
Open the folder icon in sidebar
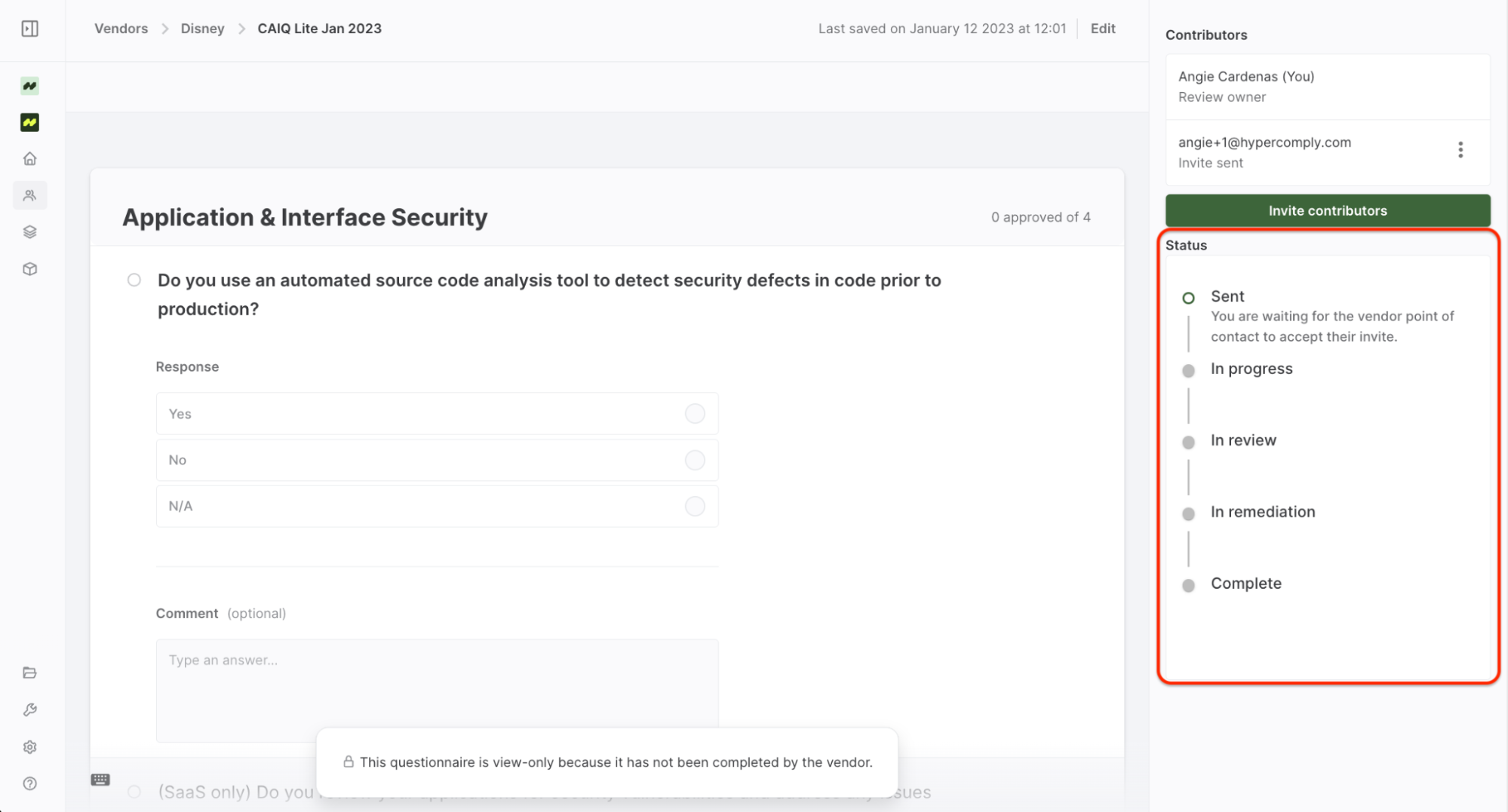(x=29, y=673)
